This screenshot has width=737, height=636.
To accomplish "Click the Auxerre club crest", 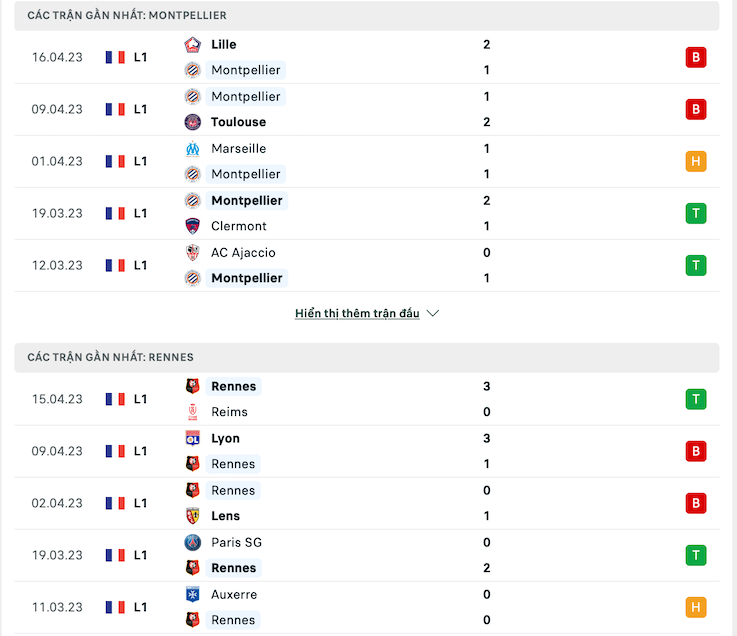I will pyautogui.click(x=192, y=595).
